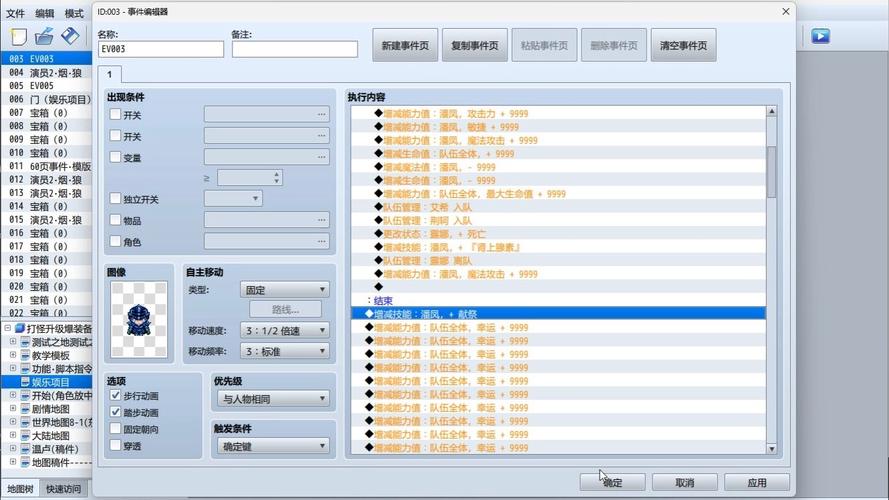Expand the 教学模板 tree node
Viewport: 889px width, 500px height.
(x=13, y=355)
